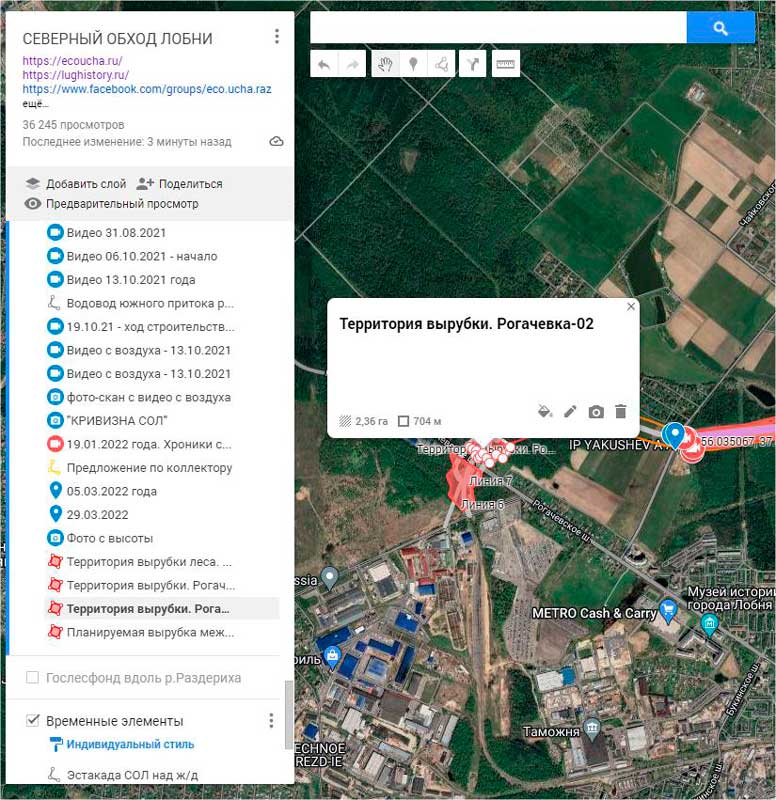This screenshot has width=776, height=800.
Task: Select the draw line tool
Action: [441, 64]
